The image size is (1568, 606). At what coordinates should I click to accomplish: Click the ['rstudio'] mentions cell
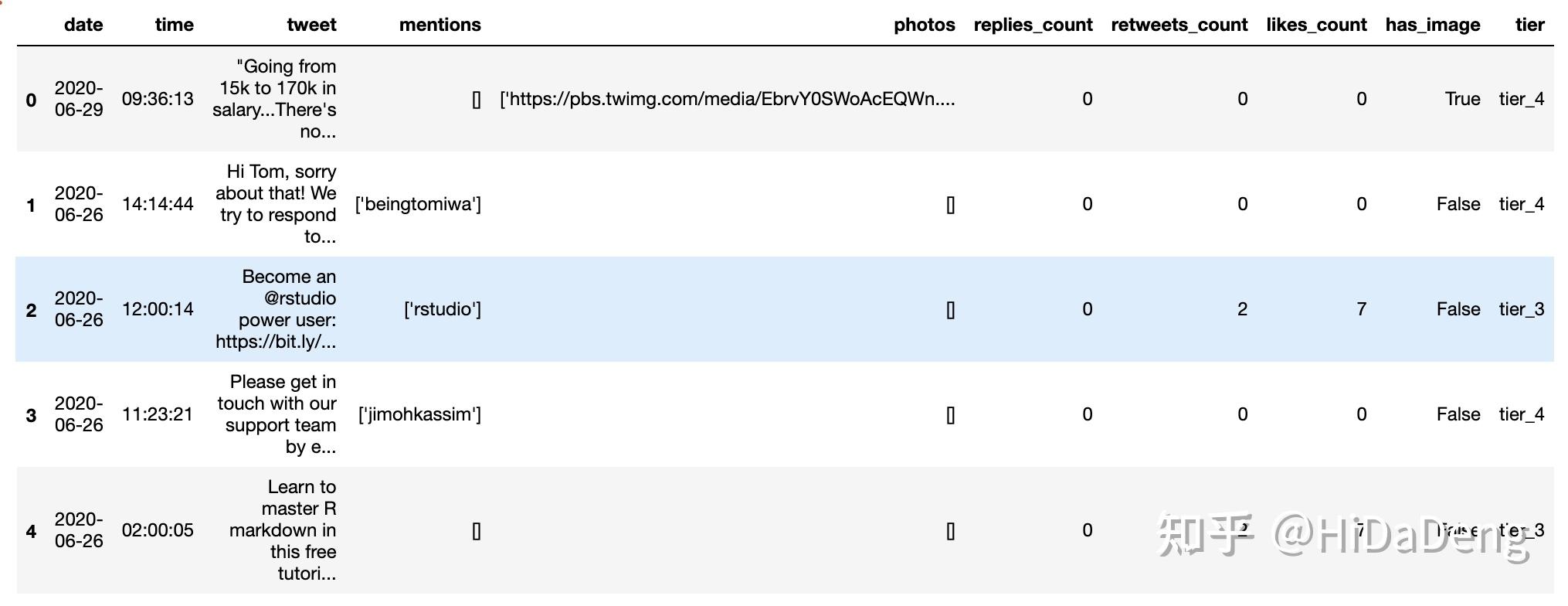(443, 309)
